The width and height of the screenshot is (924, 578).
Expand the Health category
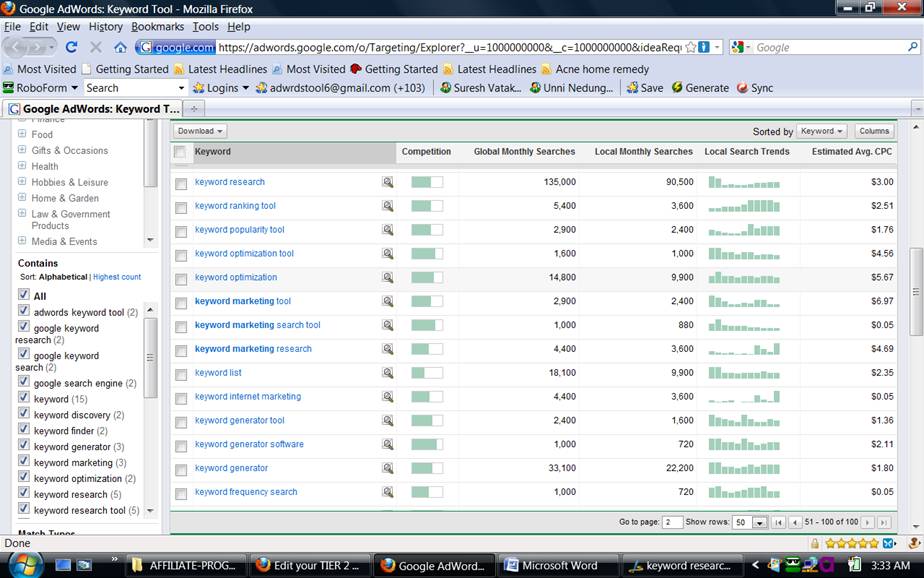coord(22,166)
